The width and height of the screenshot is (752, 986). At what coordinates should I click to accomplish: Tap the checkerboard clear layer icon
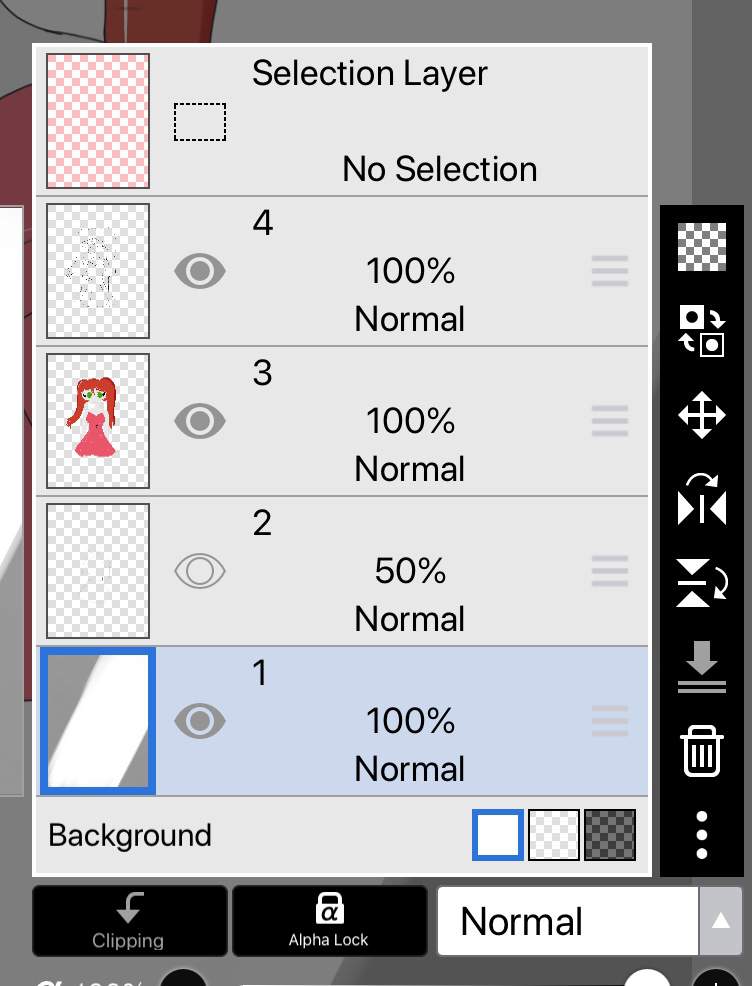[x=702, y=246]
